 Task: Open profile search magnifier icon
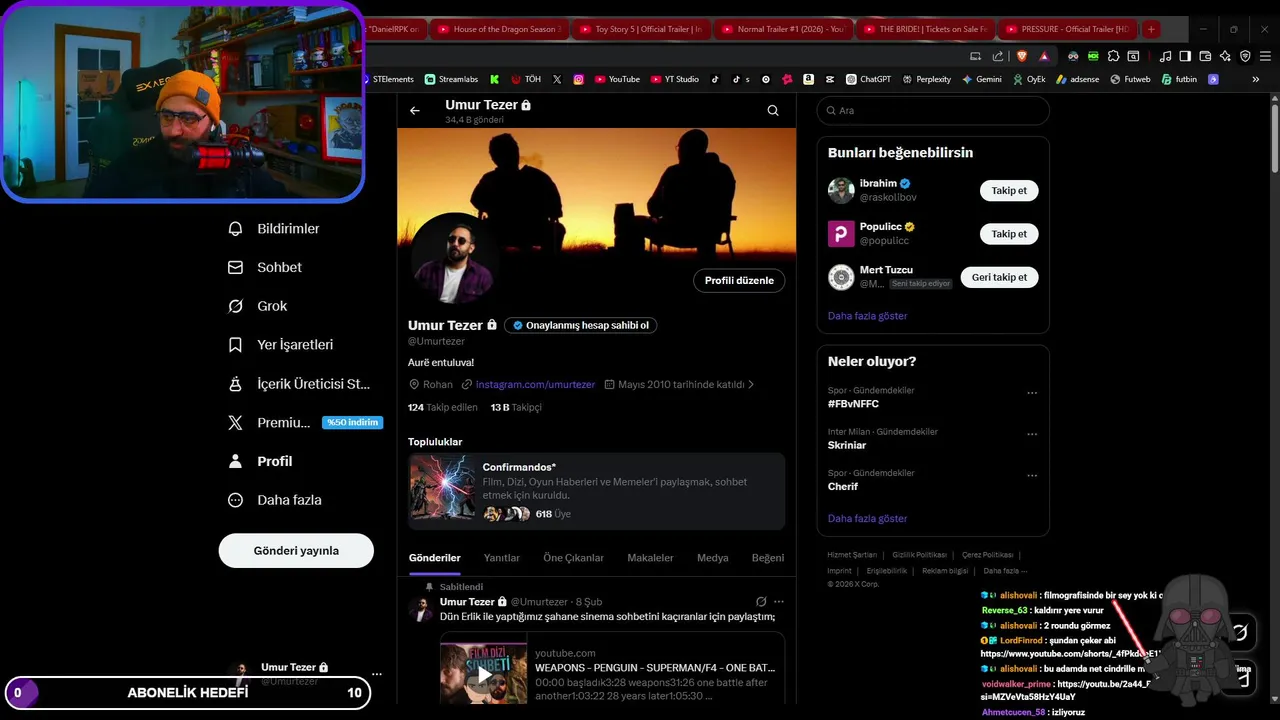773,111
